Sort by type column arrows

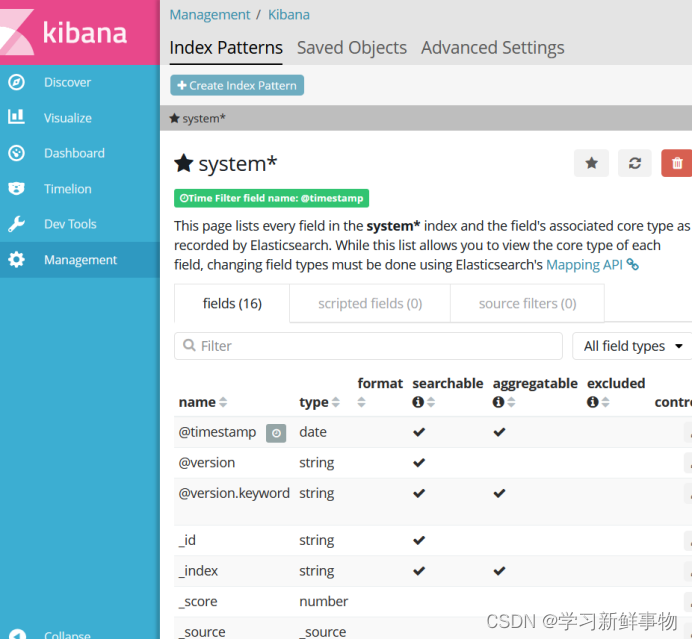pyautogui.click(x=336, y=402)
